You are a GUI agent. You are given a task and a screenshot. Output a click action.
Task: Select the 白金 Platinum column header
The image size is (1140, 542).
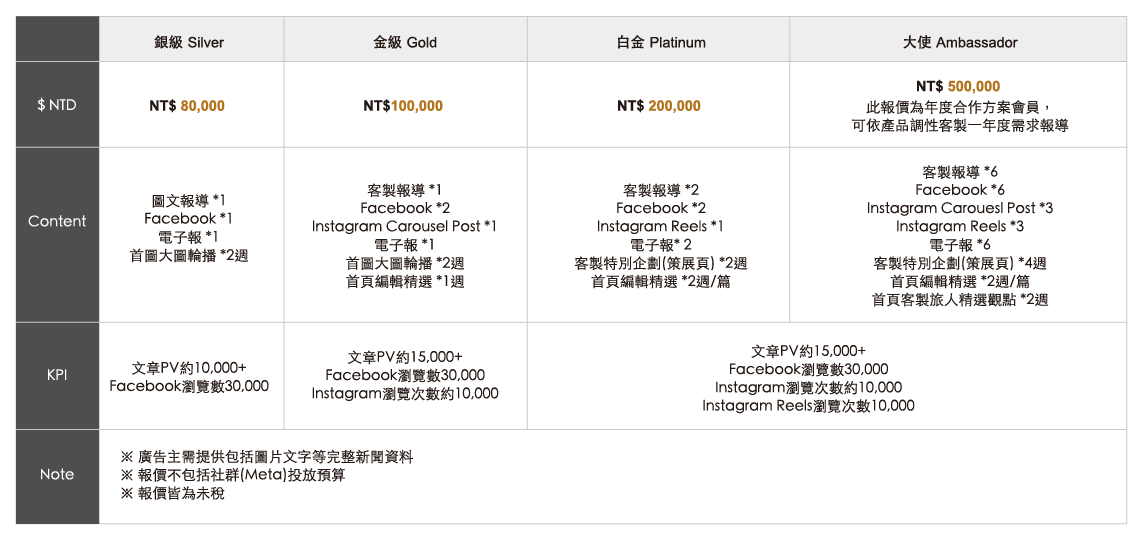click(660, 43)
